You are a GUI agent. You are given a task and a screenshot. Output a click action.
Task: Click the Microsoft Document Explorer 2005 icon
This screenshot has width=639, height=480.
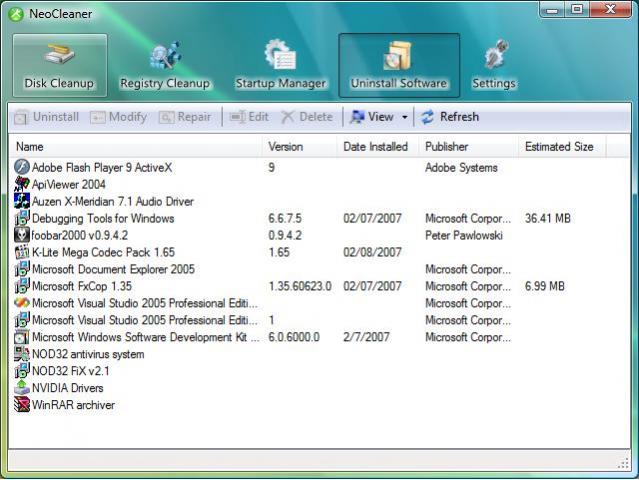[x=22, y=269]
